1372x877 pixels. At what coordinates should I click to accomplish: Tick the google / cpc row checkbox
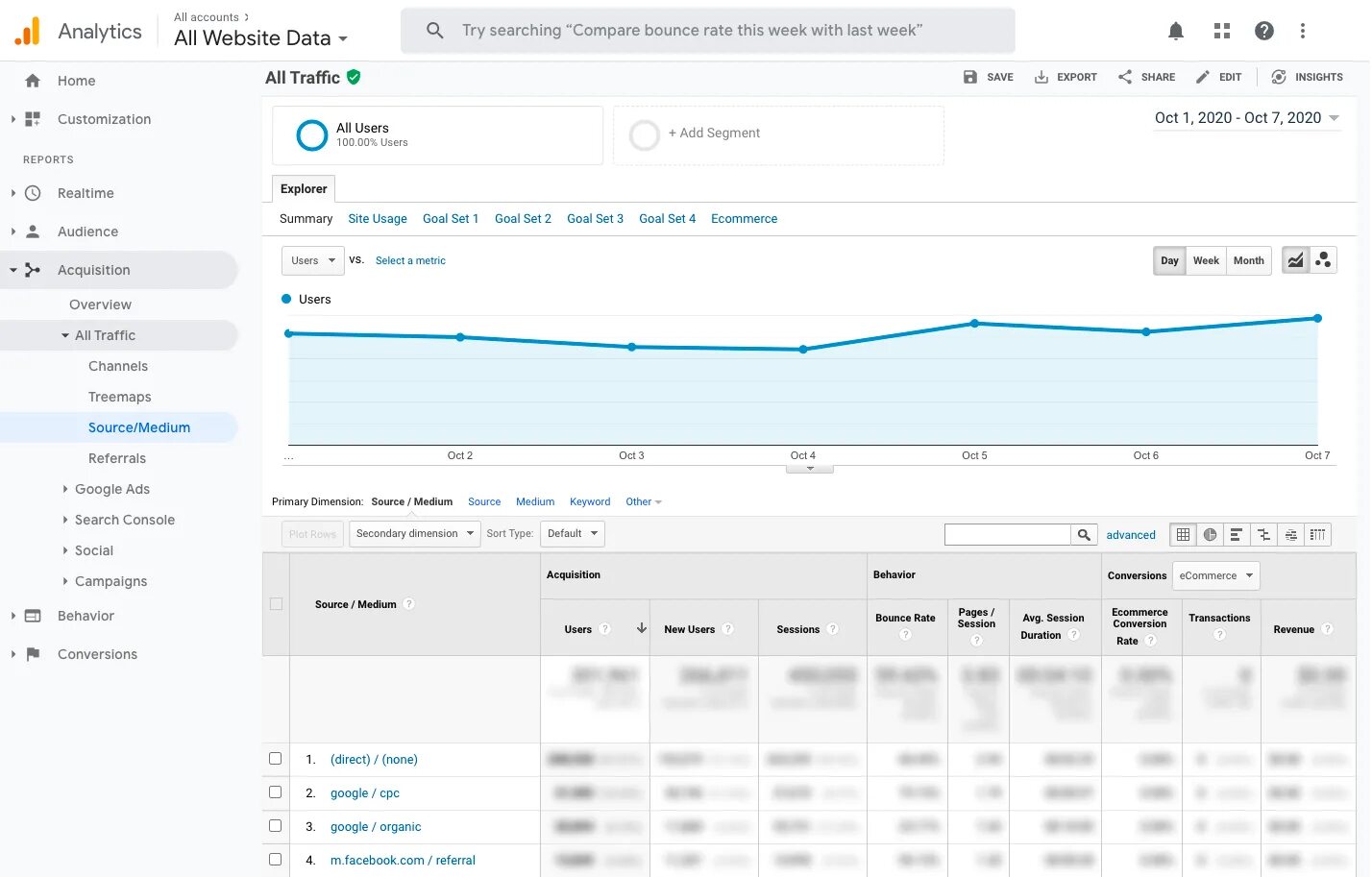276,792
